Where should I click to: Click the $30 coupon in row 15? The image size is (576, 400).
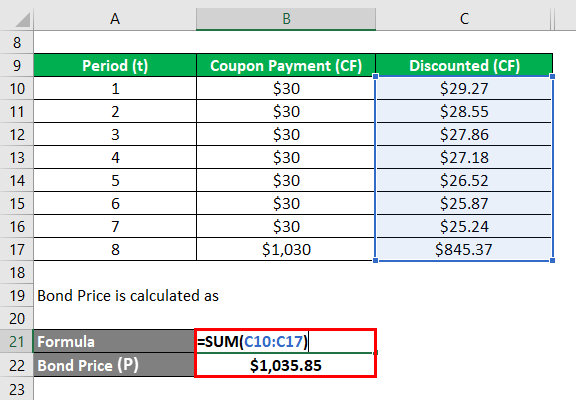[x=286, y=203]
